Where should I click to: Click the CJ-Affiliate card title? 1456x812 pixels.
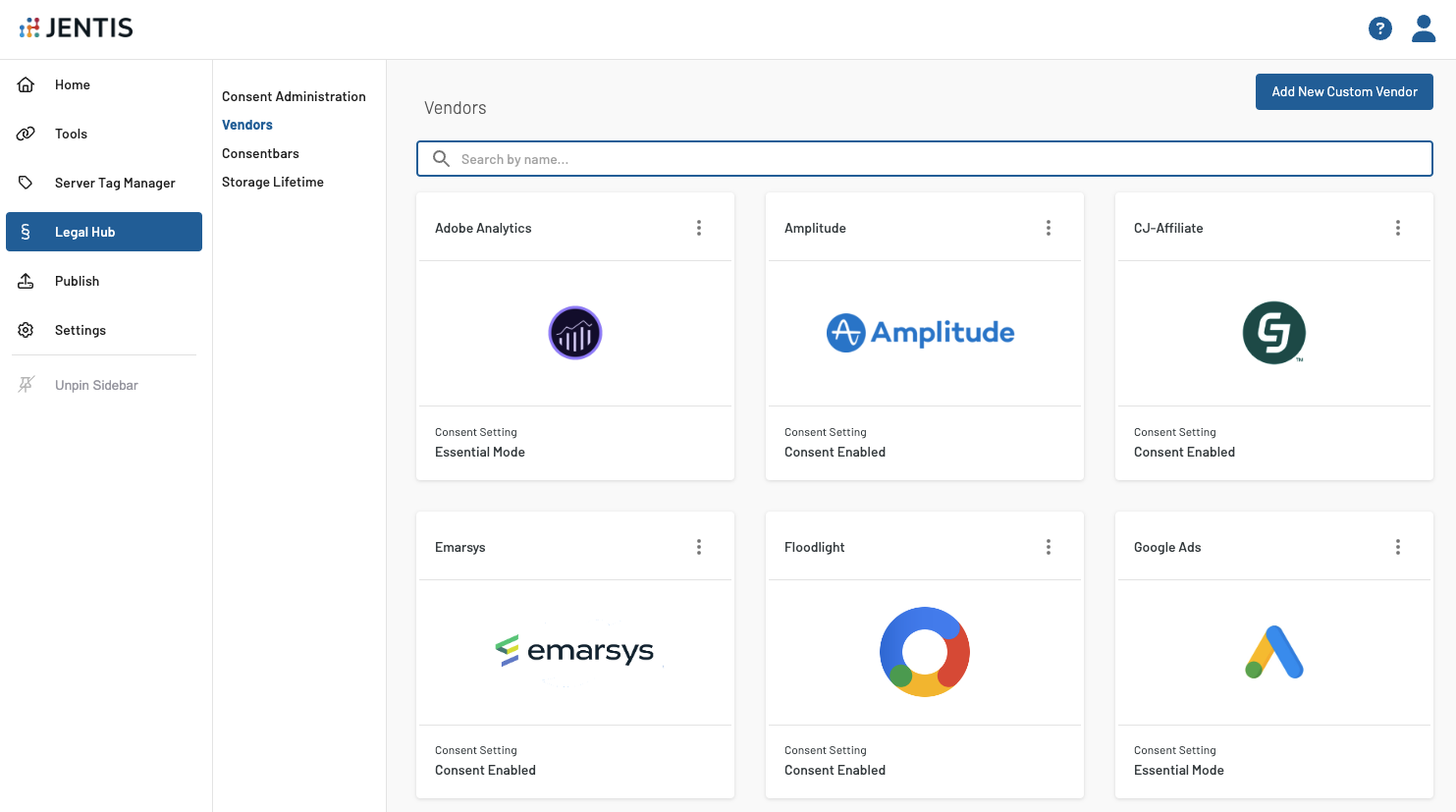[x=1168, y=228]
